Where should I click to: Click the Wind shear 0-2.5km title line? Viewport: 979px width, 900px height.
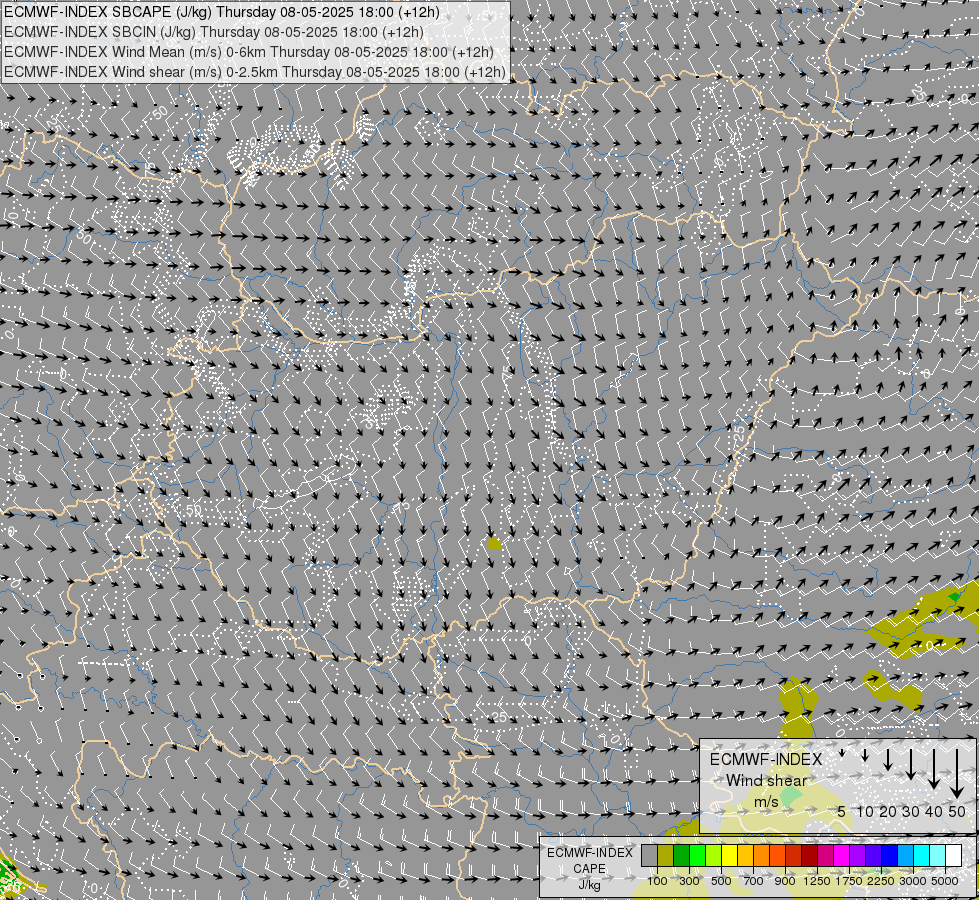click(255, 72)
